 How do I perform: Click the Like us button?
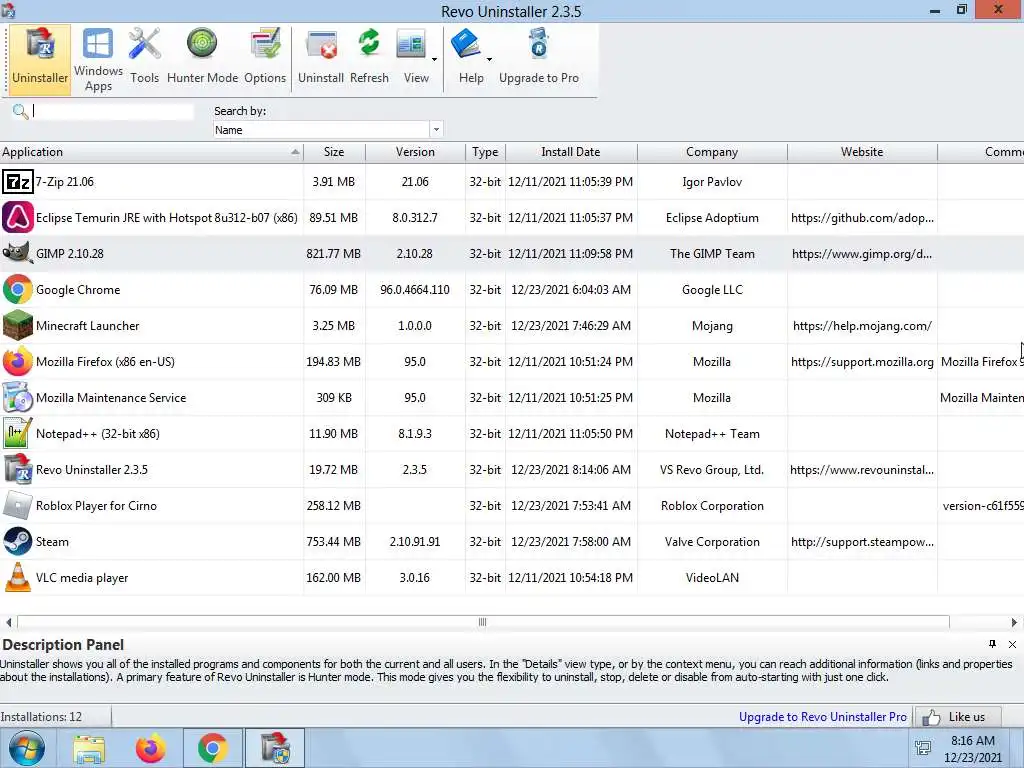(x=958, y=716)
